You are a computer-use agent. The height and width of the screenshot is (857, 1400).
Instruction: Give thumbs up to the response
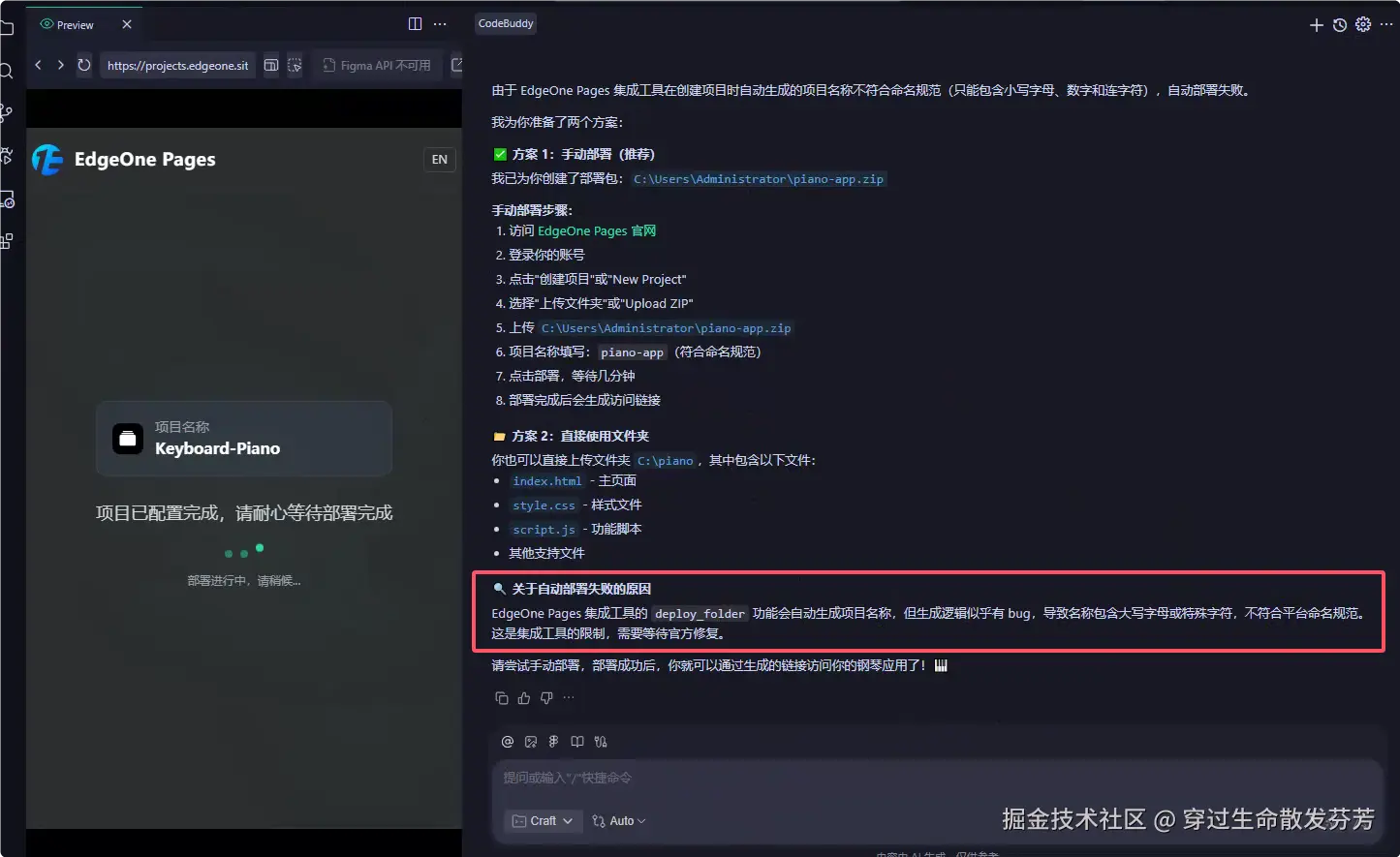[x=524, y=697]
